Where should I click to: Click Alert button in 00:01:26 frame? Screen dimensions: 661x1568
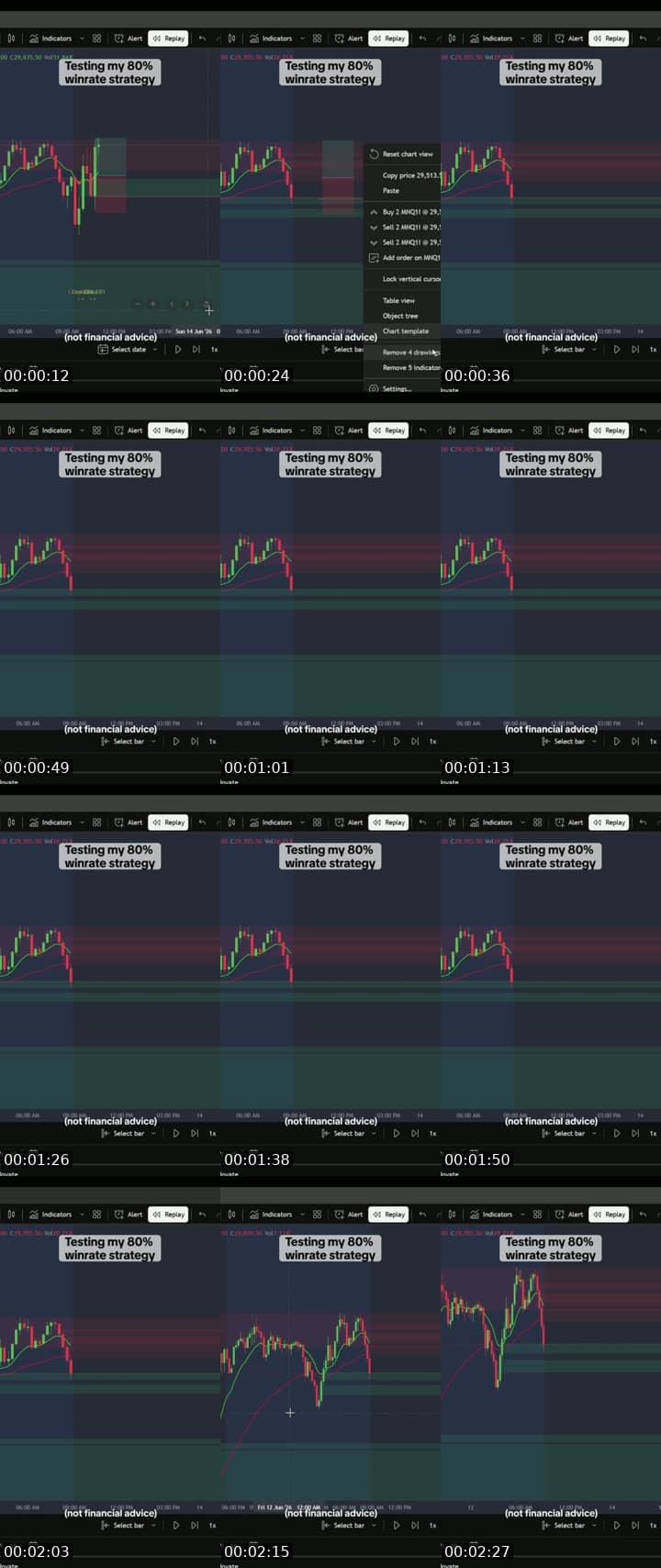point(129,823)
